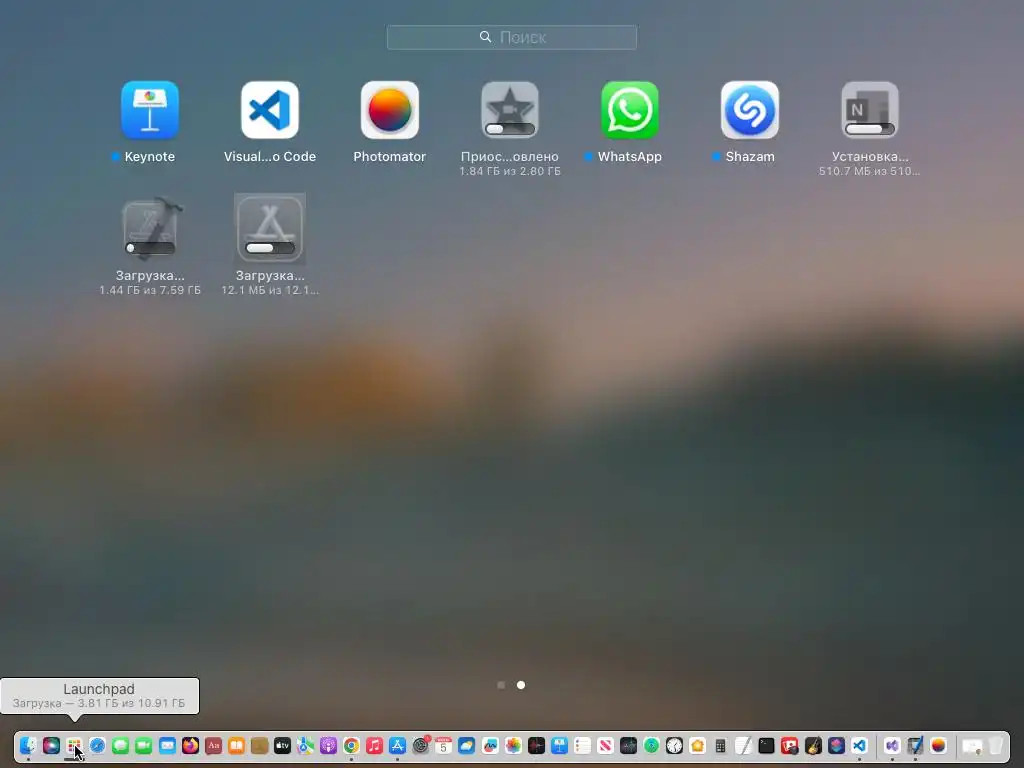The height and width of the screenshot is (768, 1024).
Task: Activate Siri from the Dock
Action: (x=51, y=745)
